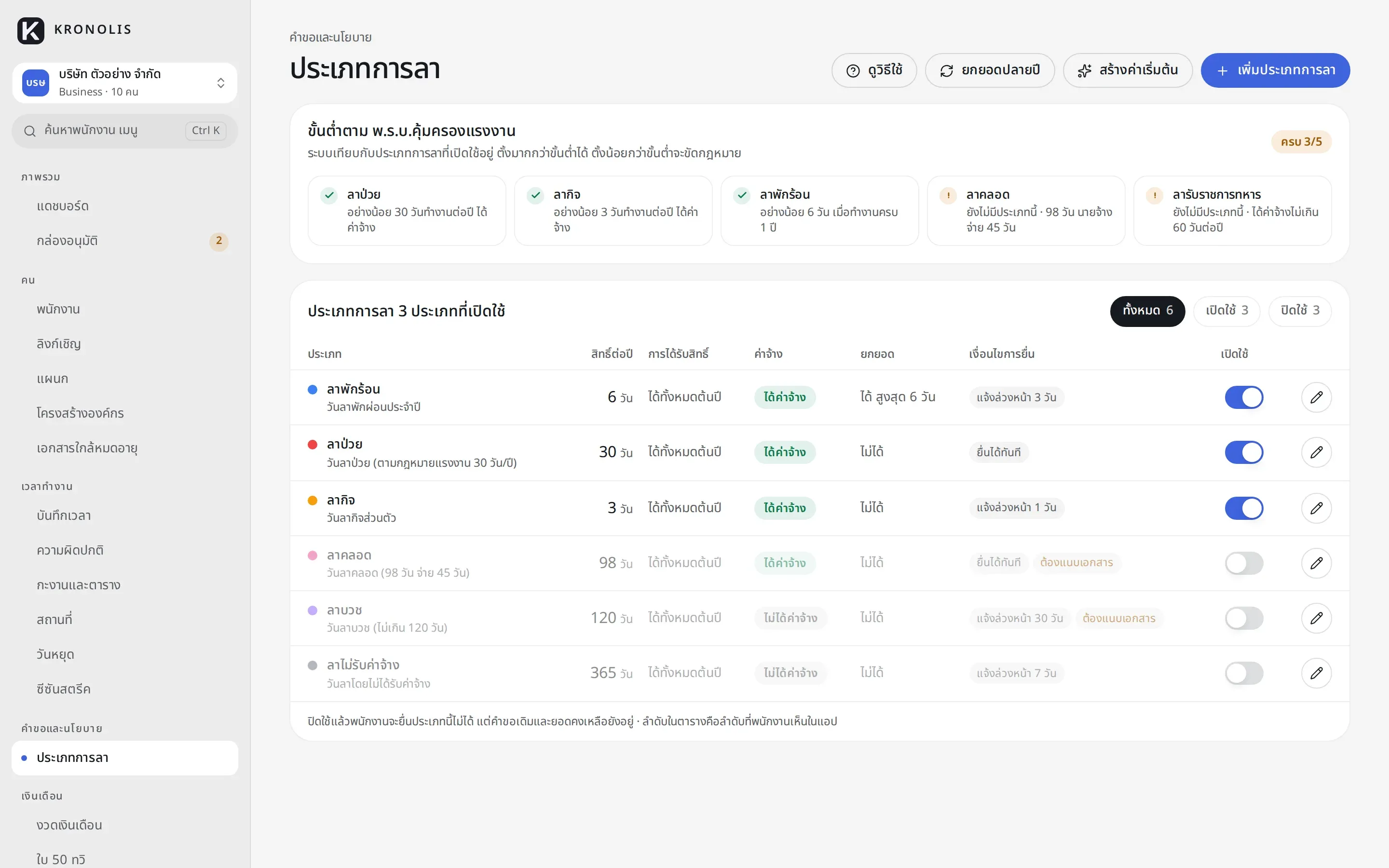Click the check icon on ลากิจ minimum card

[x=535, y=195]
